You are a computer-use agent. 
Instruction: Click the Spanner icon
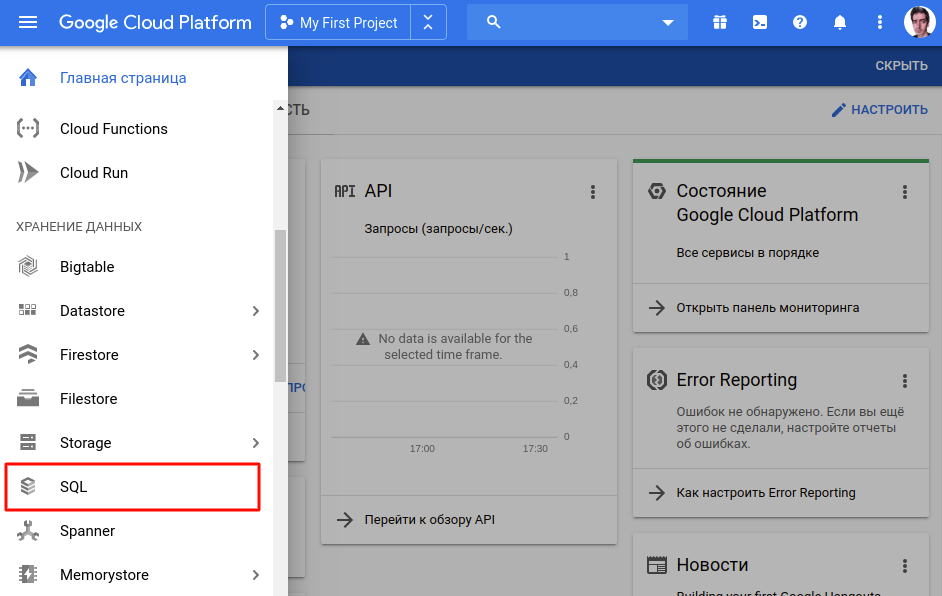click(28, 531)
